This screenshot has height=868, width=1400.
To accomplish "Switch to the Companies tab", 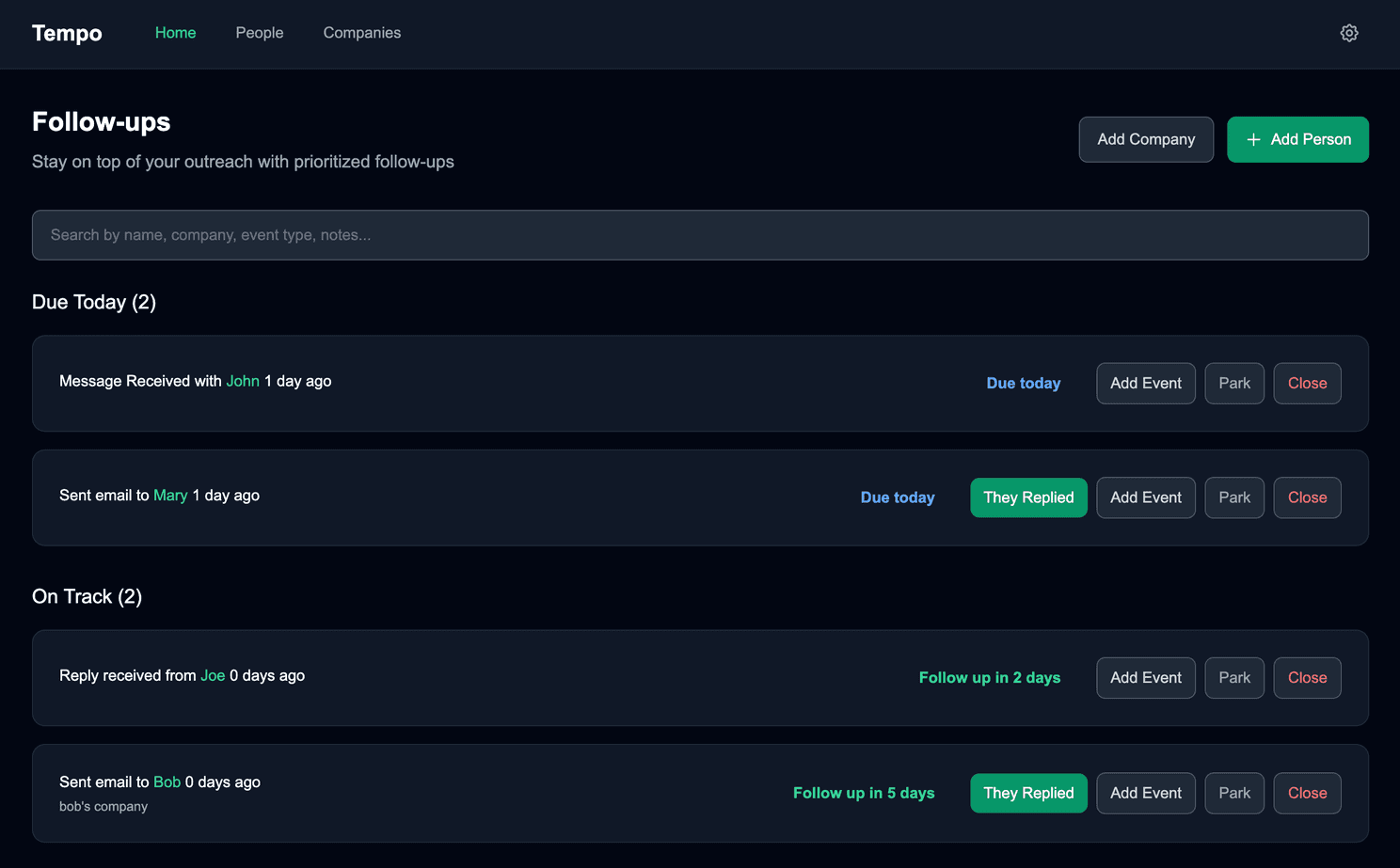I will (x=361, y=33).
